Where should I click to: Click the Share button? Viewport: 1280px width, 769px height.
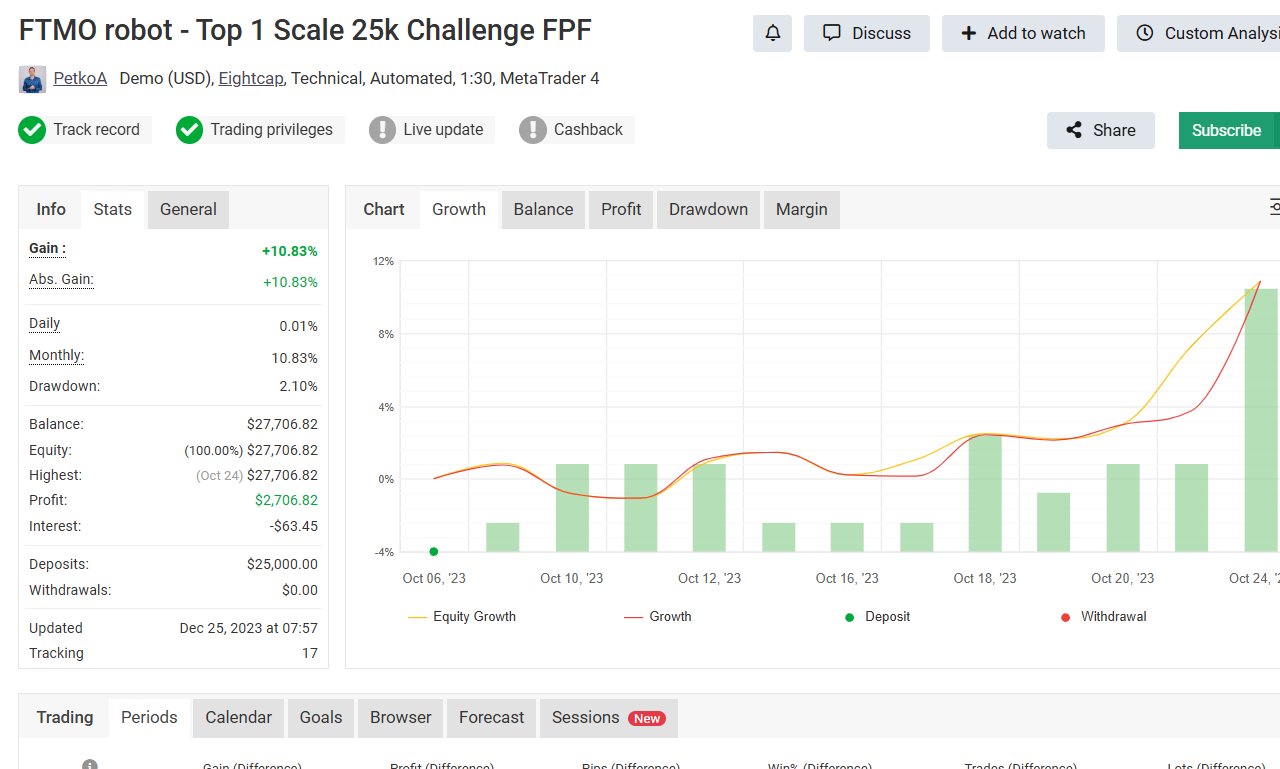[x=1101, y=130]
